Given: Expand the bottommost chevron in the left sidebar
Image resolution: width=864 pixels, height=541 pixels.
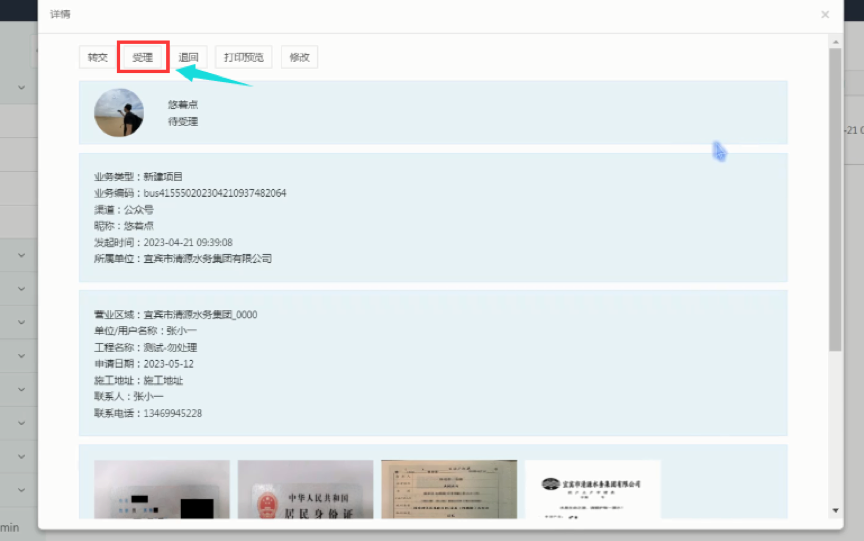Looking at the screenshot, I should [21, 490].
